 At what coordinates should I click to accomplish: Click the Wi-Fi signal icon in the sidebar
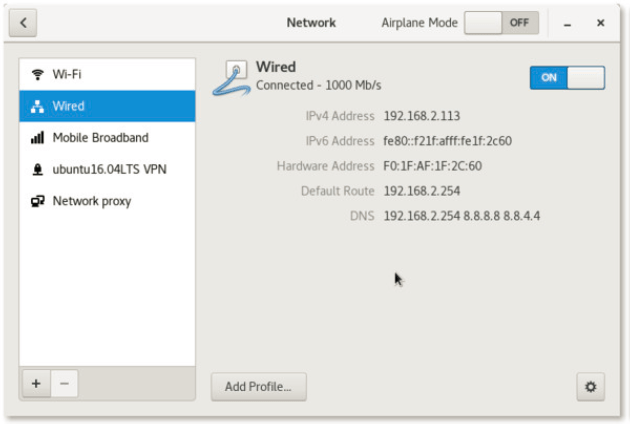coord(38,74)
